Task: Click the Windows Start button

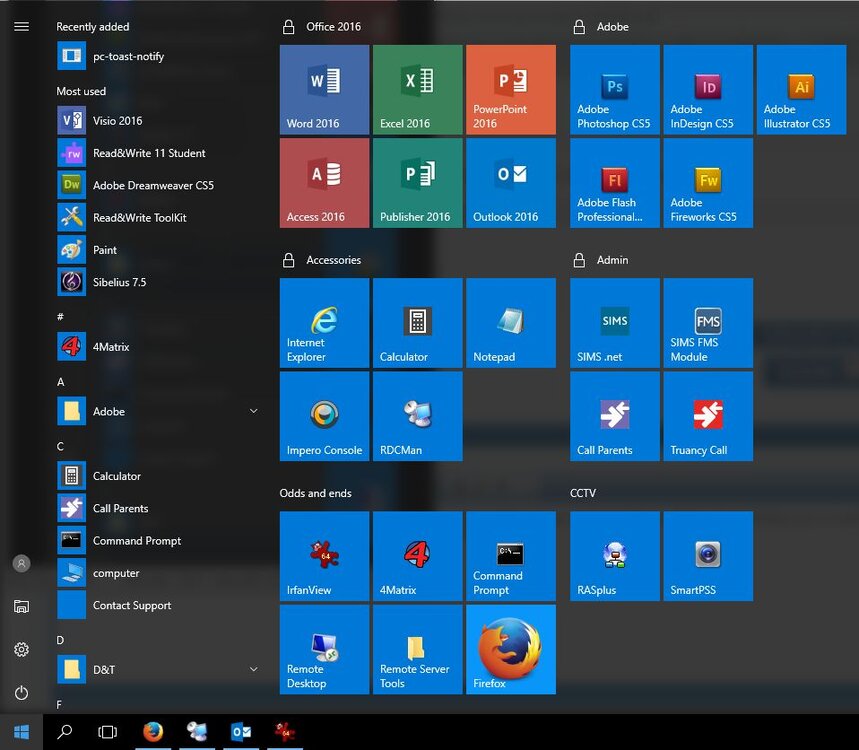Action: coord(21,731)
